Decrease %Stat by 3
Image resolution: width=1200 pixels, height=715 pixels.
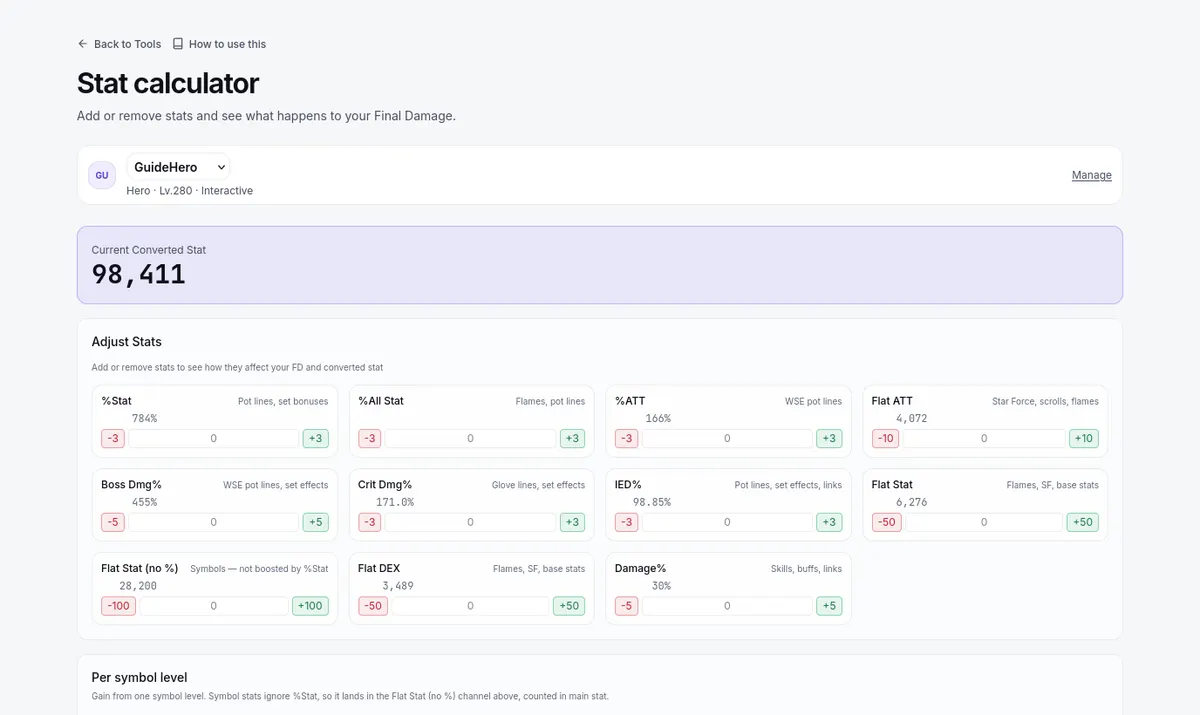pyautogui.click(x=113, y=438)
